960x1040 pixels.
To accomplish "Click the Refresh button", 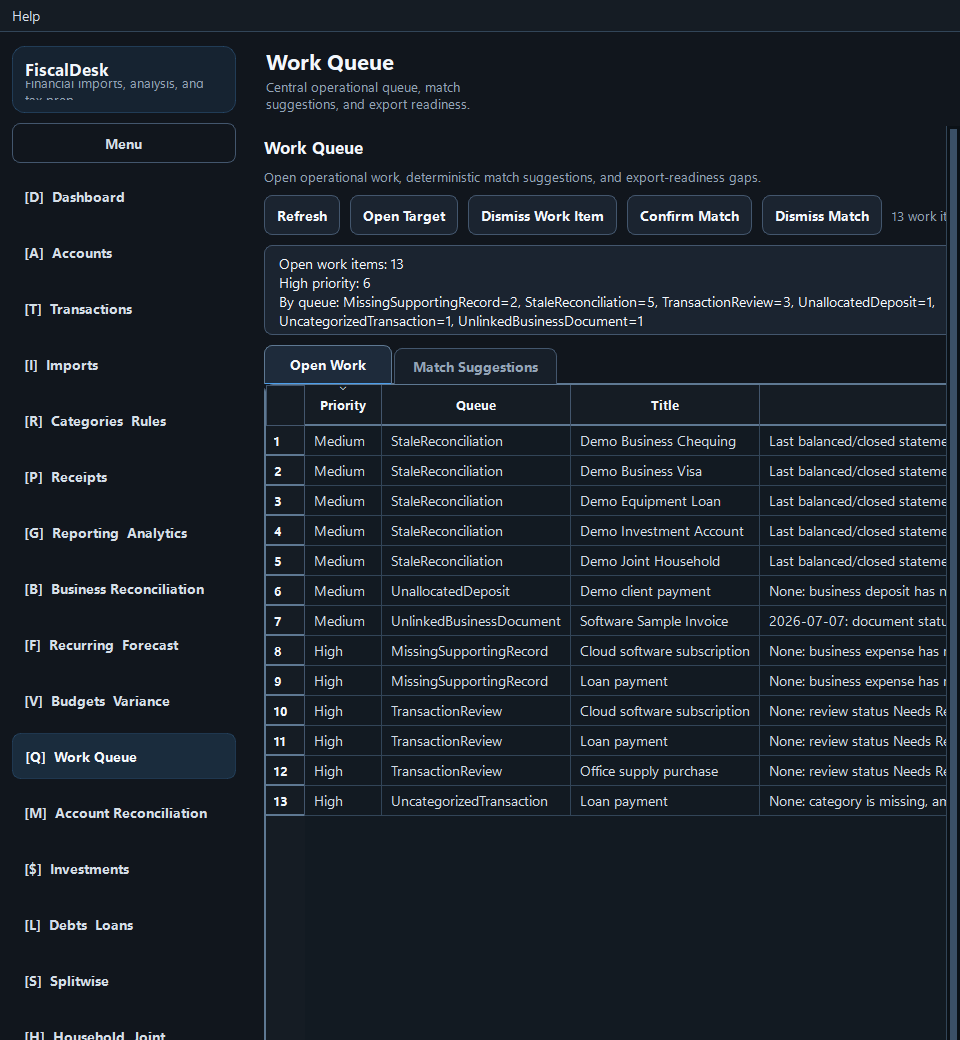I will pyautogui.click(x=302, y=216).
